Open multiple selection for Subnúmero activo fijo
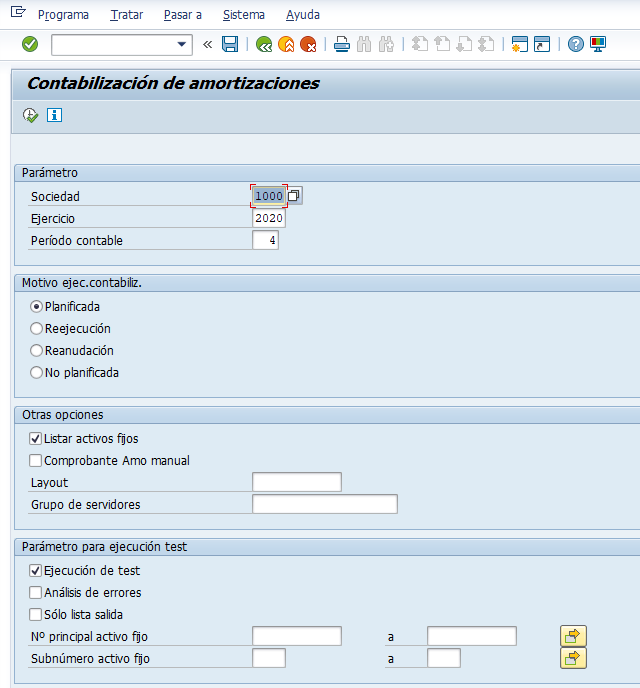This screenshot has width=640, height=688. tap(573, 658)
